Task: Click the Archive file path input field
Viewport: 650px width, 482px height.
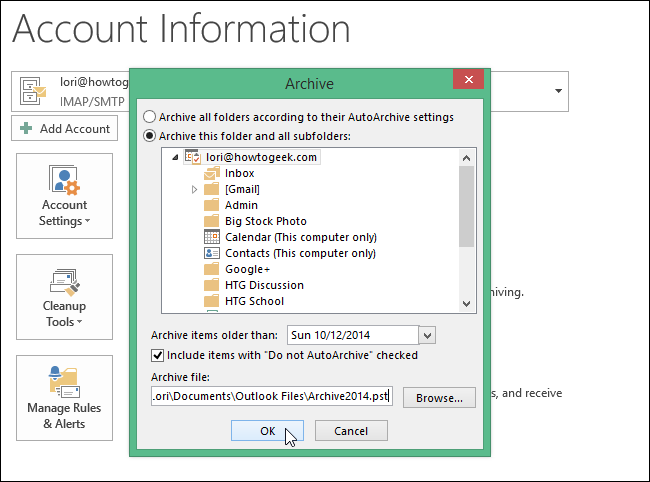Action: coord(272,397)
